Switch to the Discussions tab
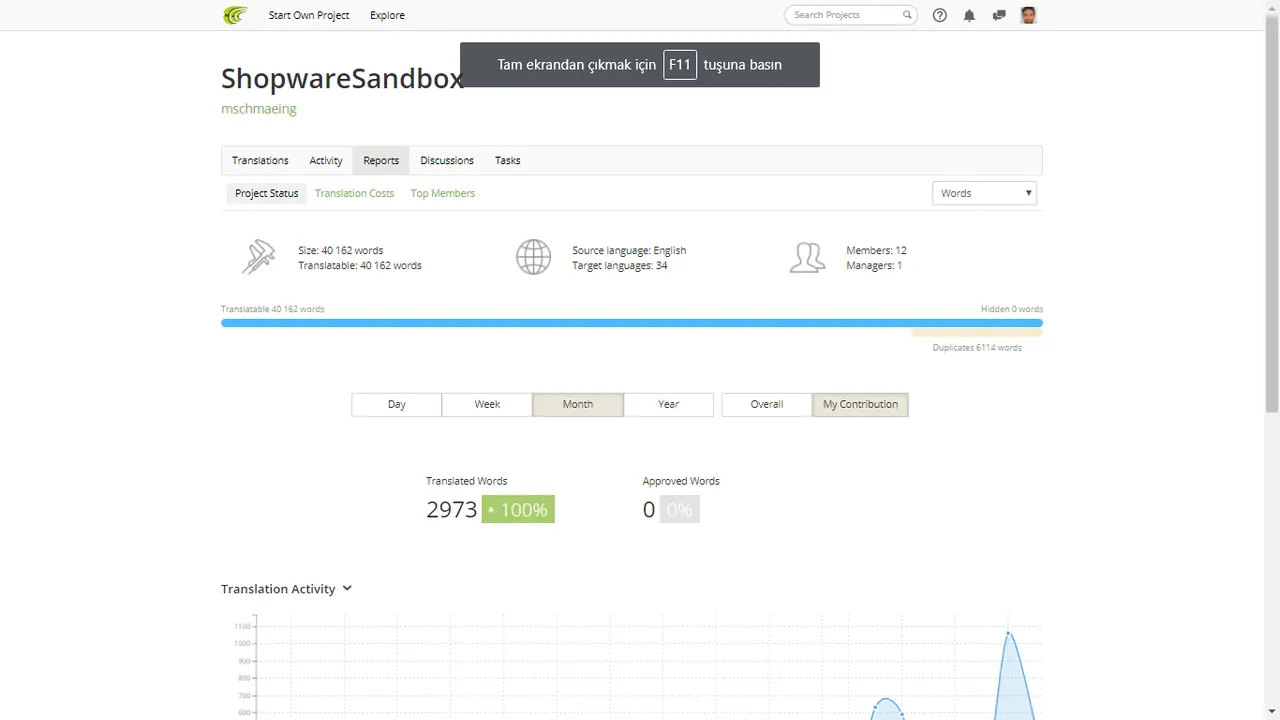Viewport: 1280px width, 720px height. [x=447, y=160]
